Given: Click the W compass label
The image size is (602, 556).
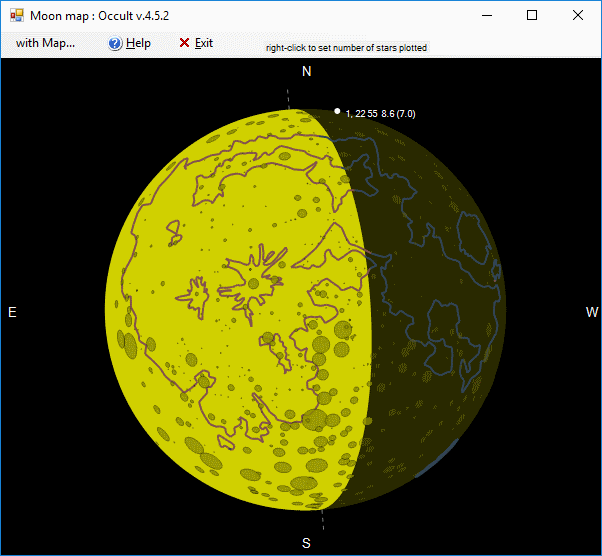Looking at the screenshot, I should [591, 313].
